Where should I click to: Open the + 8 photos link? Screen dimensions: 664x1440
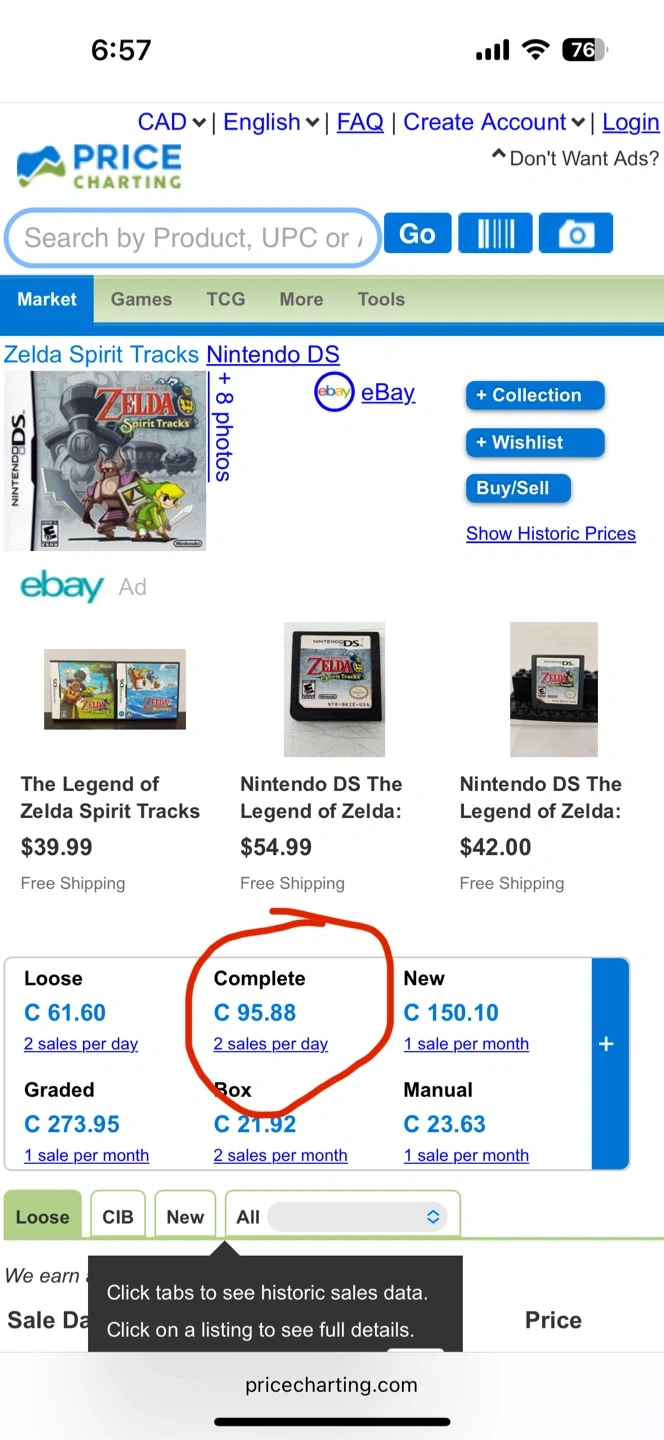tap(222, 427)
